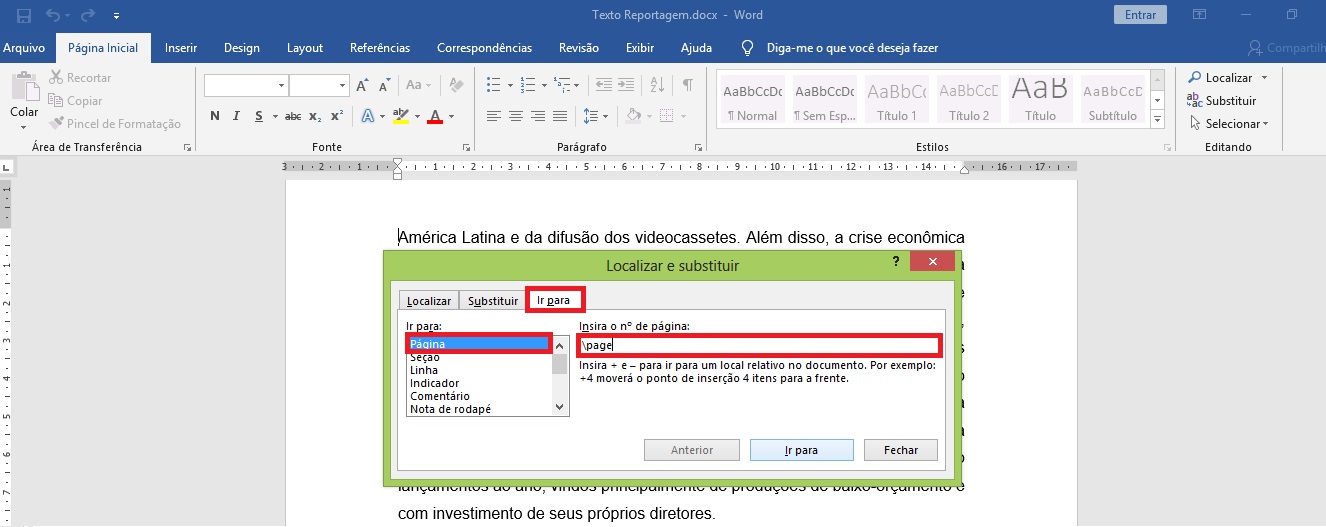Click the show paragraph marks (¶) icon
The width and height of the screenshot is (1326, 527).
[687, 85]
